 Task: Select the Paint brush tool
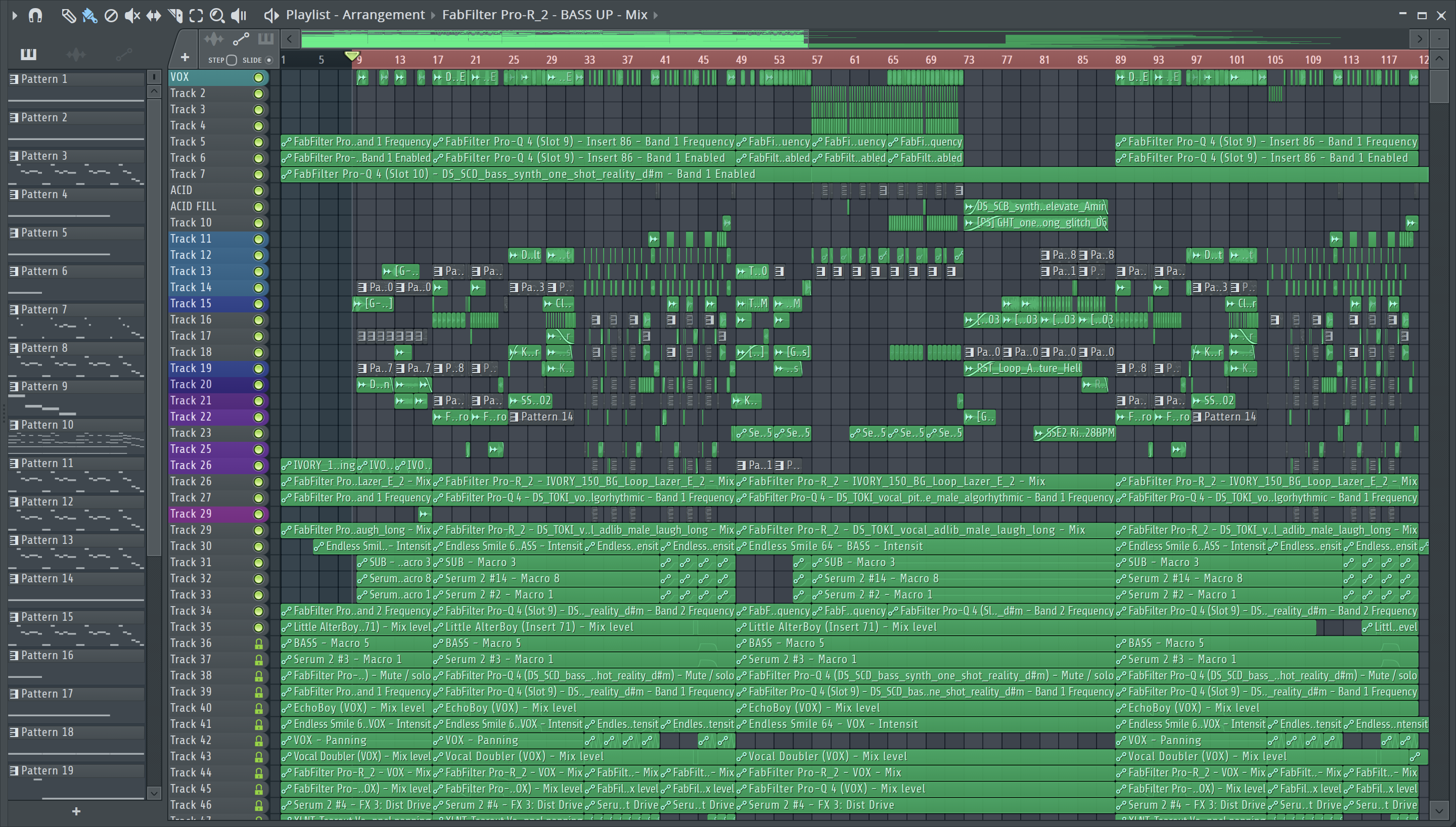click(89, 15)
